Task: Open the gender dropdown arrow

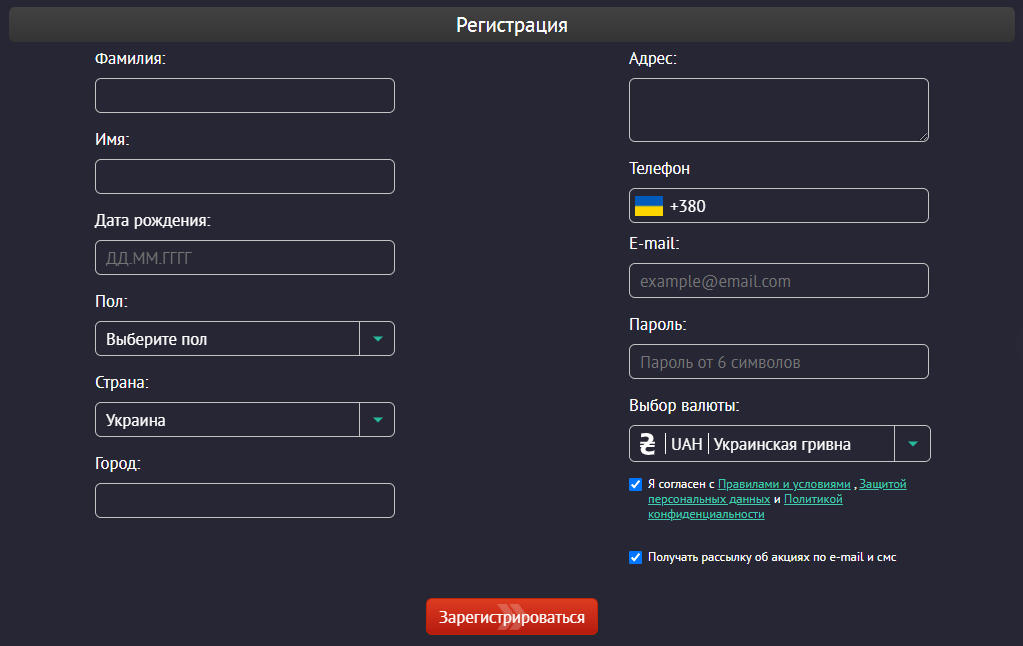Action: pyautogui.click(x=377, y=339)
